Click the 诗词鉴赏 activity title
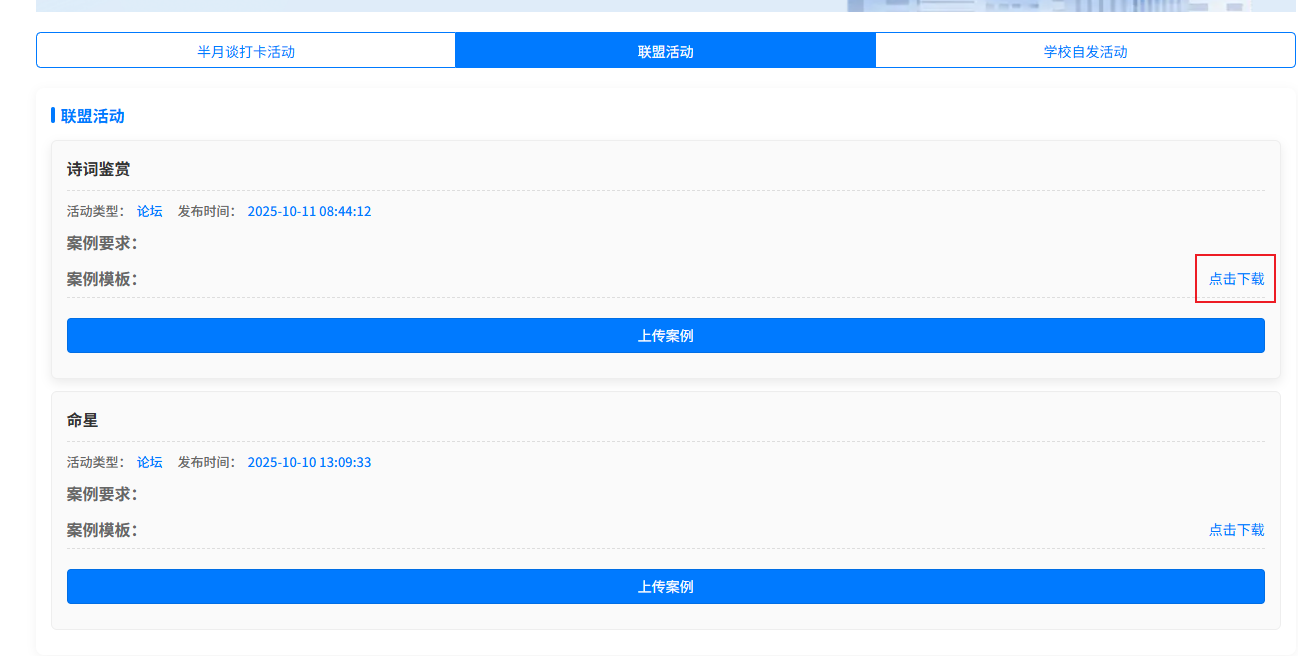 tap(98, 169)
